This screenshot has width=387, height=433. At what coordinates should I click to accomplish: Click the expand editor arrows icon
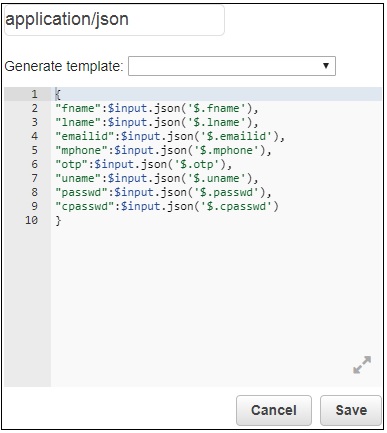point(362,365)
